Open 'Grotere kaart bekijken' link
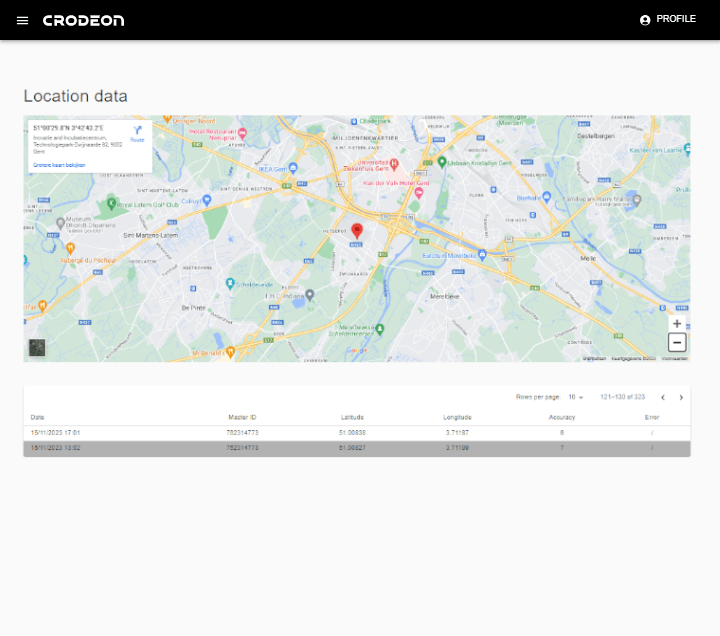 (x=59, y=164)
